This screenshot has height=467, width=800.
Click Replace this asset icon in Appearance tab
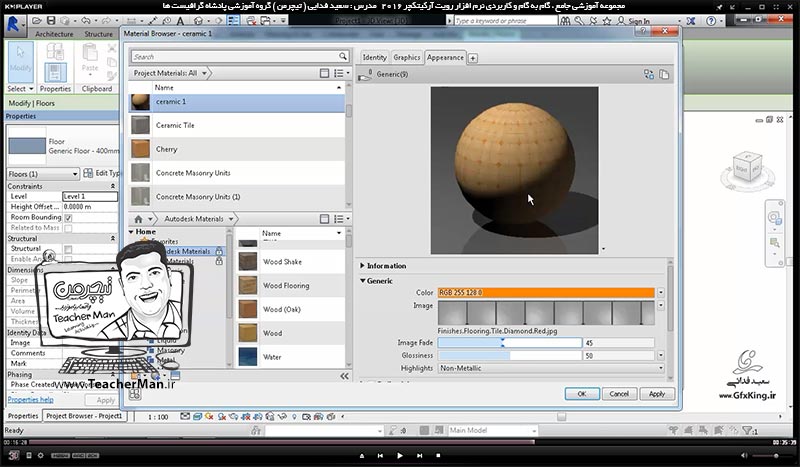tap(648, 75)
